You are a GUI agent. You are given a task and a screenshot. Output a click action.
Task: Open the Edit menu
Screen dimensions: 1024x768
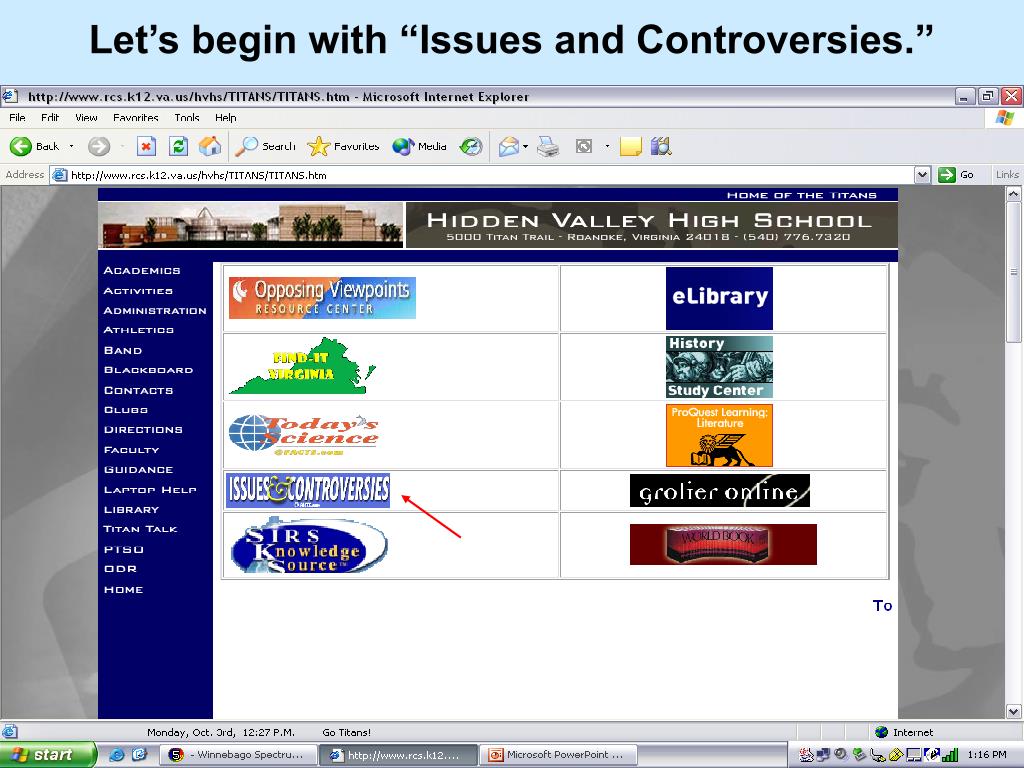click(50, 118)
